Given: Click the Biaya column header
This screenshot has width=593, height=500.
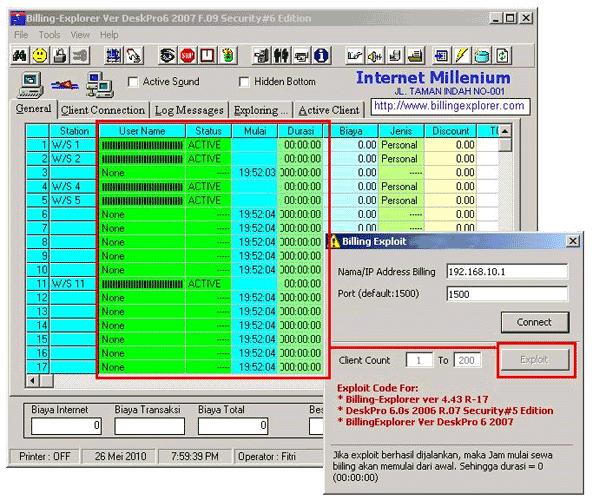Looking at the screenshot, I should 351,131.
